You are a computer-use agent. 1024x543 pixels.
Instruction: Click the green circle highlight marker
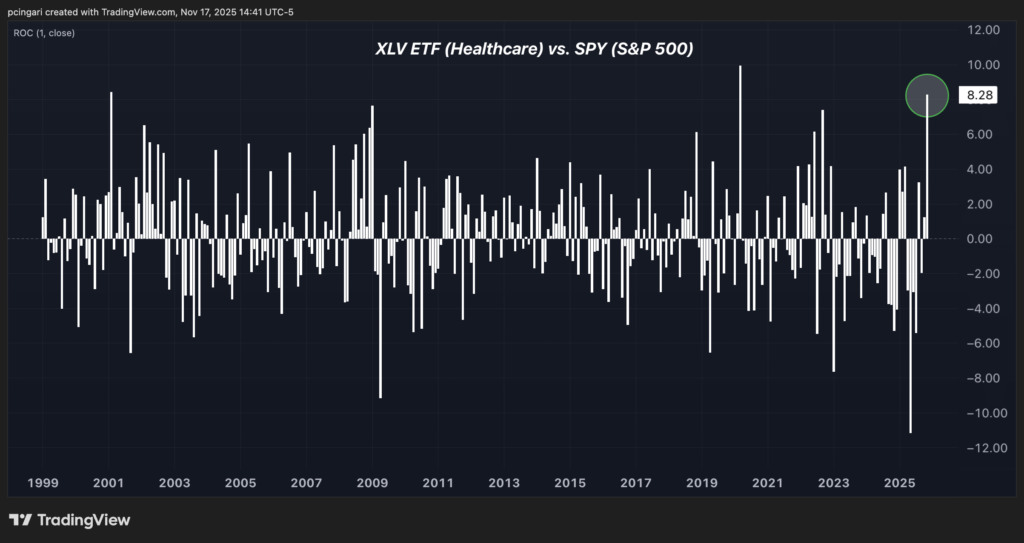[926, 95]
